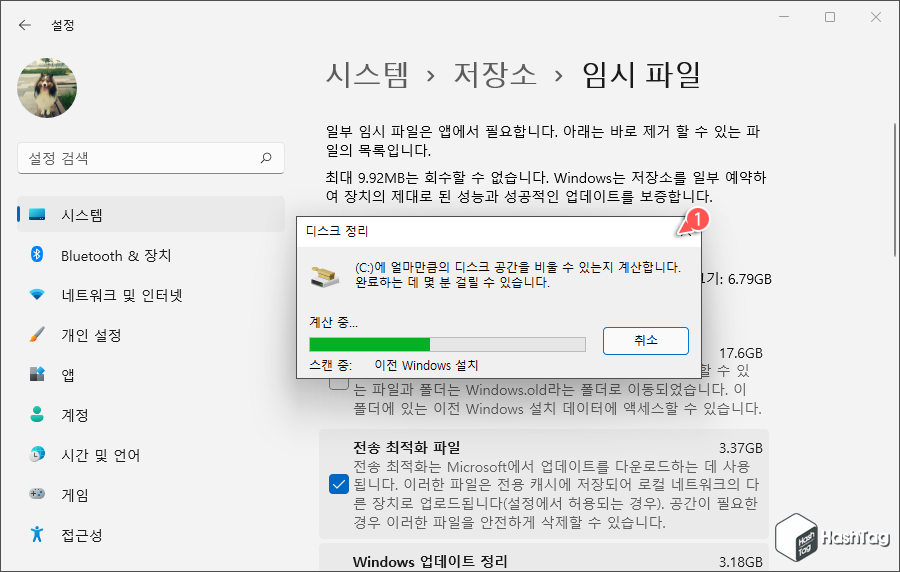Check the 이전 Windows 설치 checkbox
900x572 pixels.
coord(339,383)
